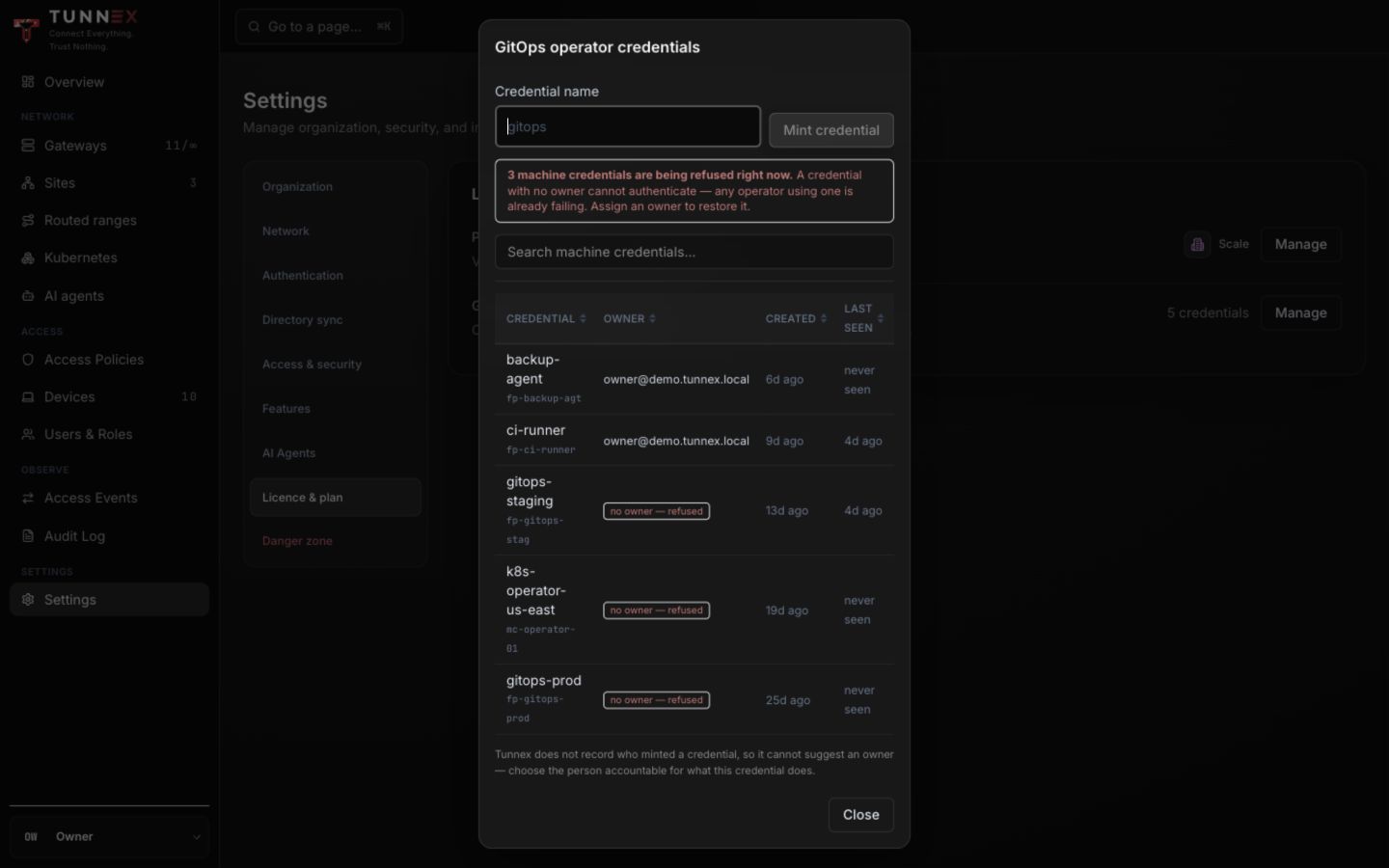
Task: Click owner email in backup-agent row
Action: point(676,380)
